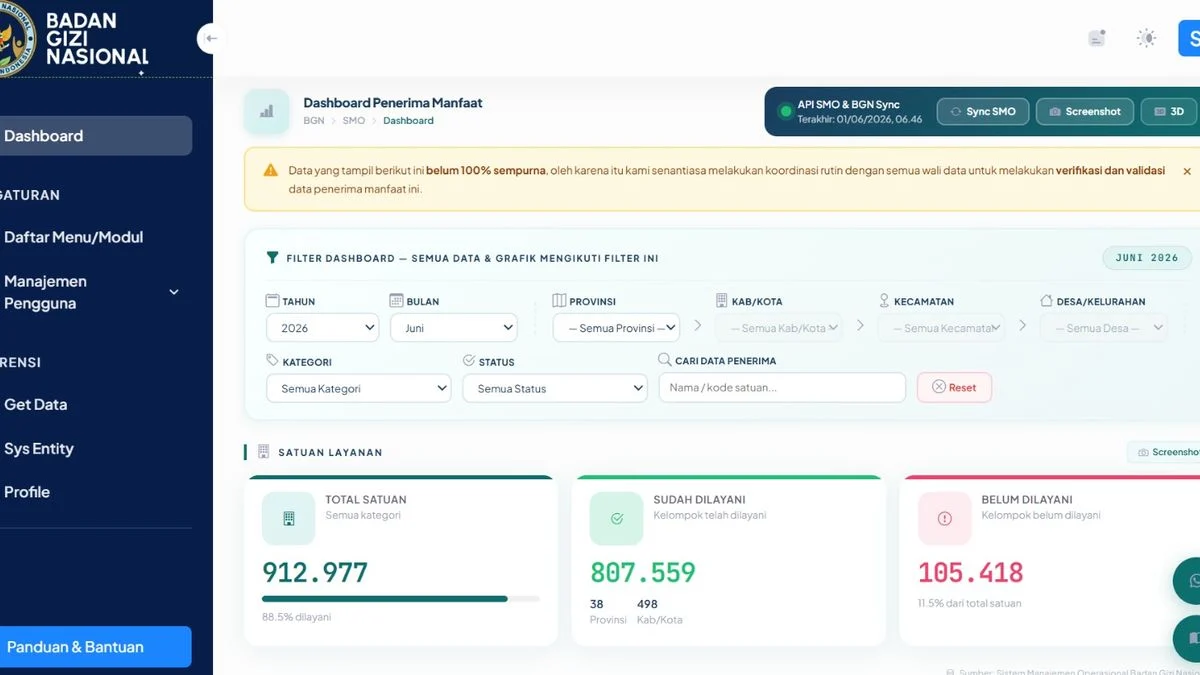This screenshot has width=1200, height=675.
Task: Click the tag icon beside Kategori
Action: pos(272,360)
